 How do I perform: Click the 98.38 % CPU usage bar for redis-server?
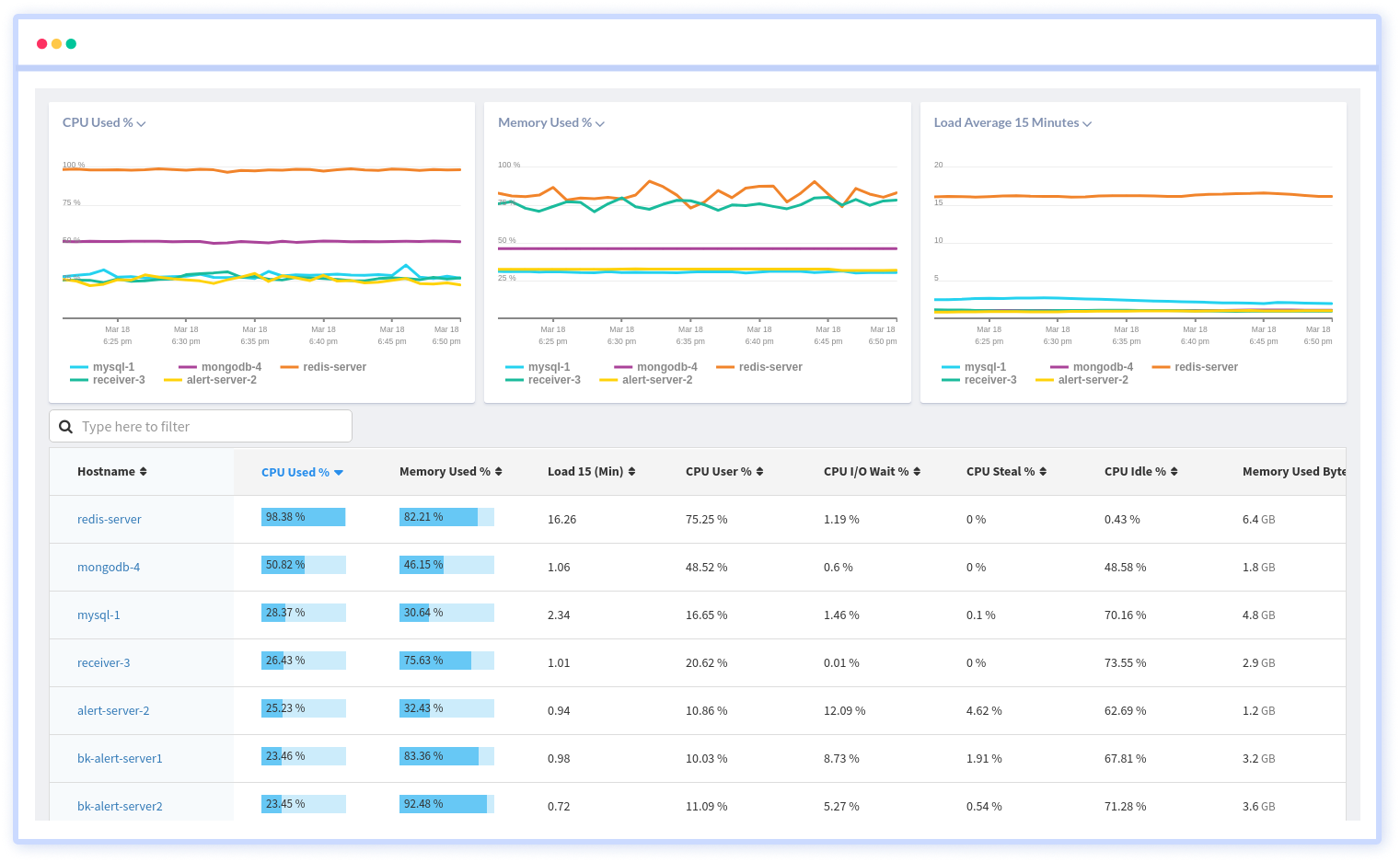[303, 516]
